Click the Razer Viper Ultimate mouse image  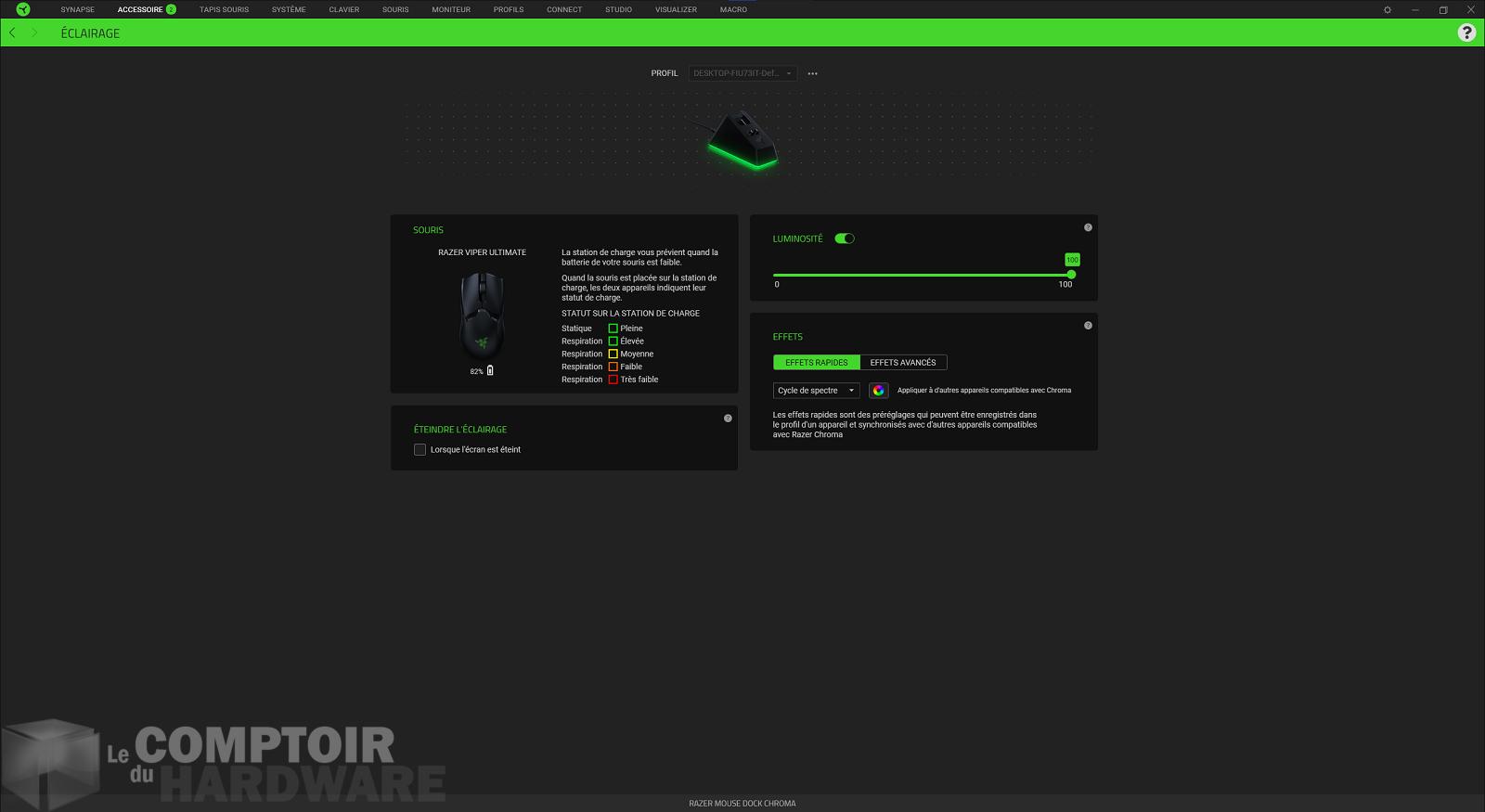pos(482,316)
